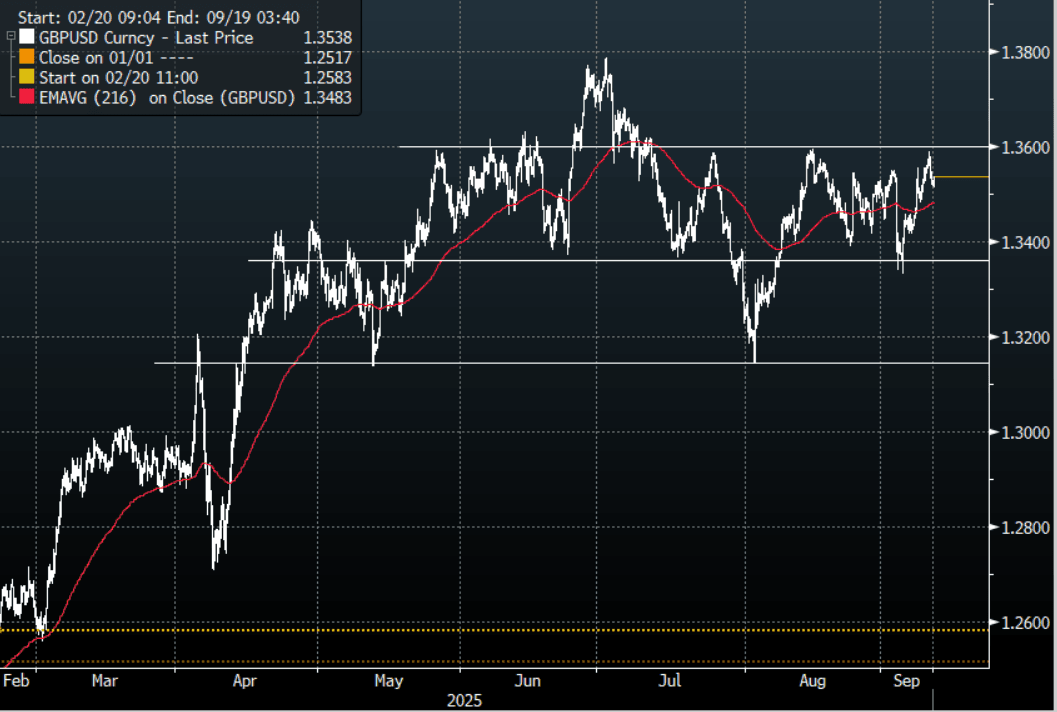Select the yellow dotted line just below 1.2600
Image resolution: width=1057 pixels, height=712 pixels.
tap(494, 630)
